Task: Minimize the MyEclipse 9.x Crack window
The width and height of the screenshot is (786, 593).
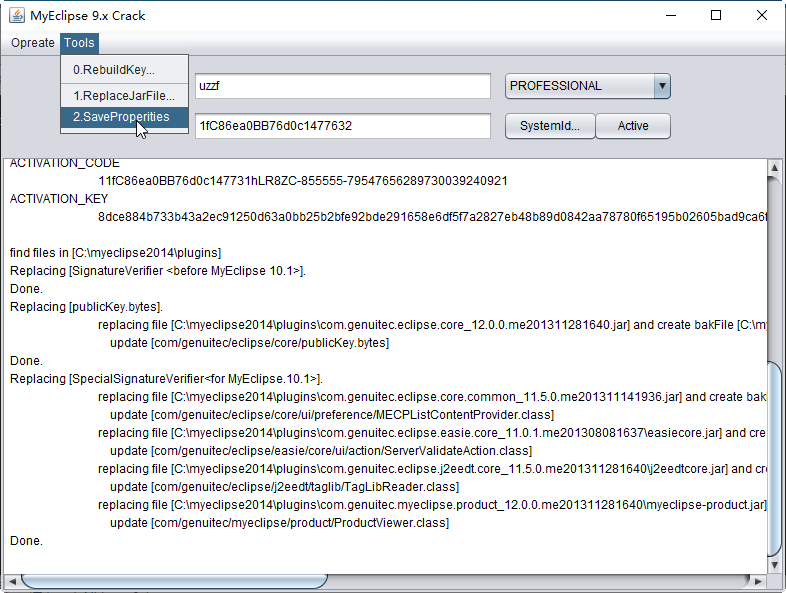Action: 669,15
